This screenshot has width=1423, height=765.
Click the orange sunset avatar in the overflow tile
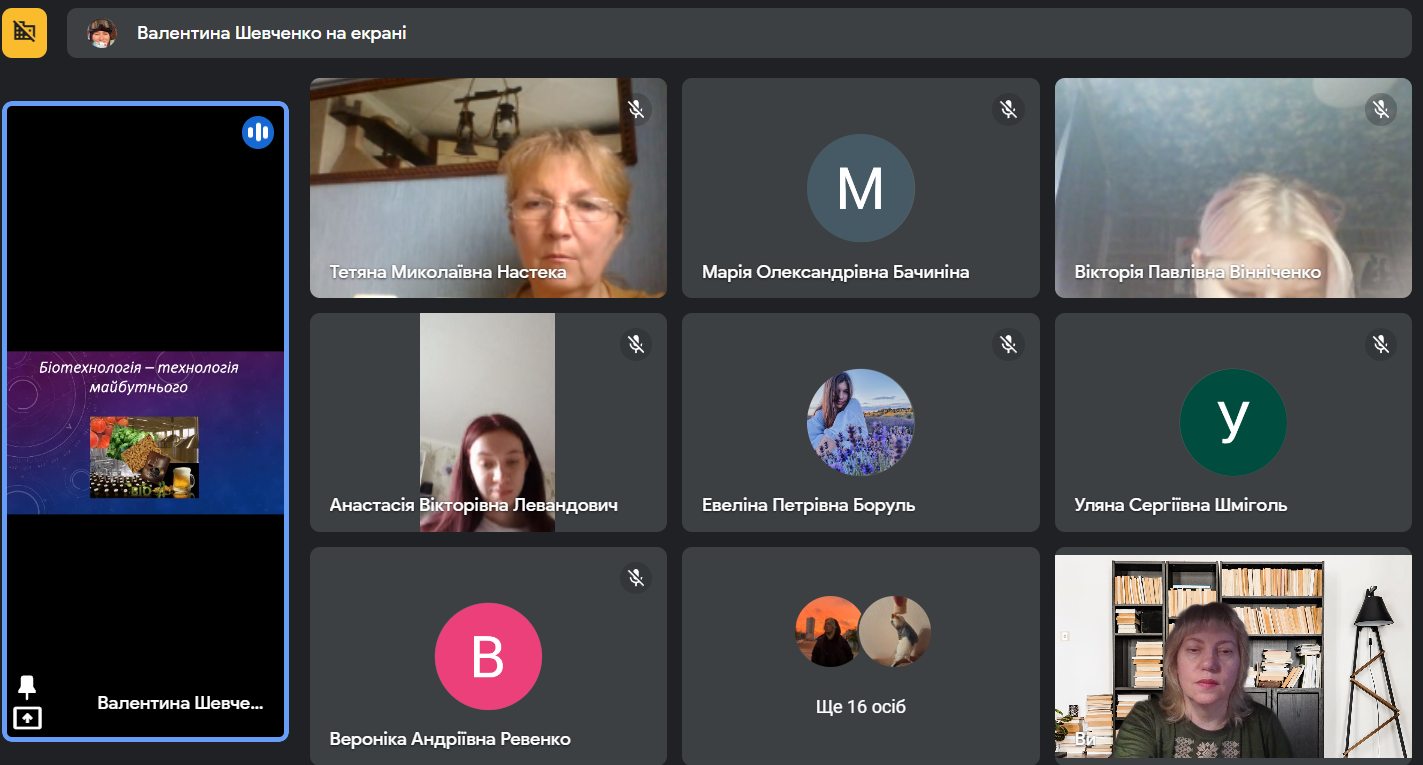pos(830,631)
